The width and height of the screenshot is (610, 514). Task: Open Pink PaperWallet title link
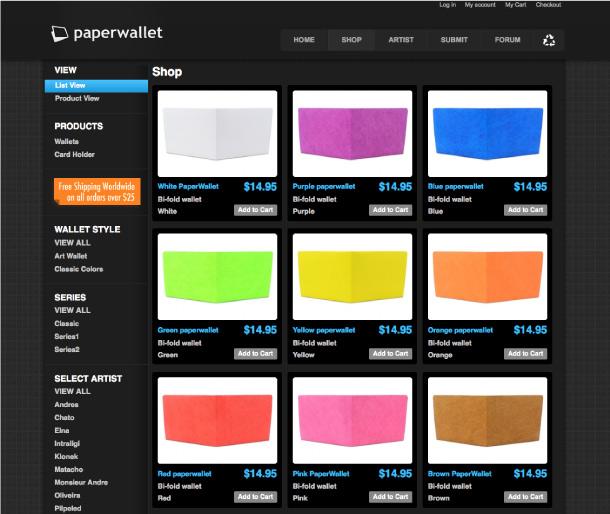[x=321, y=474]
